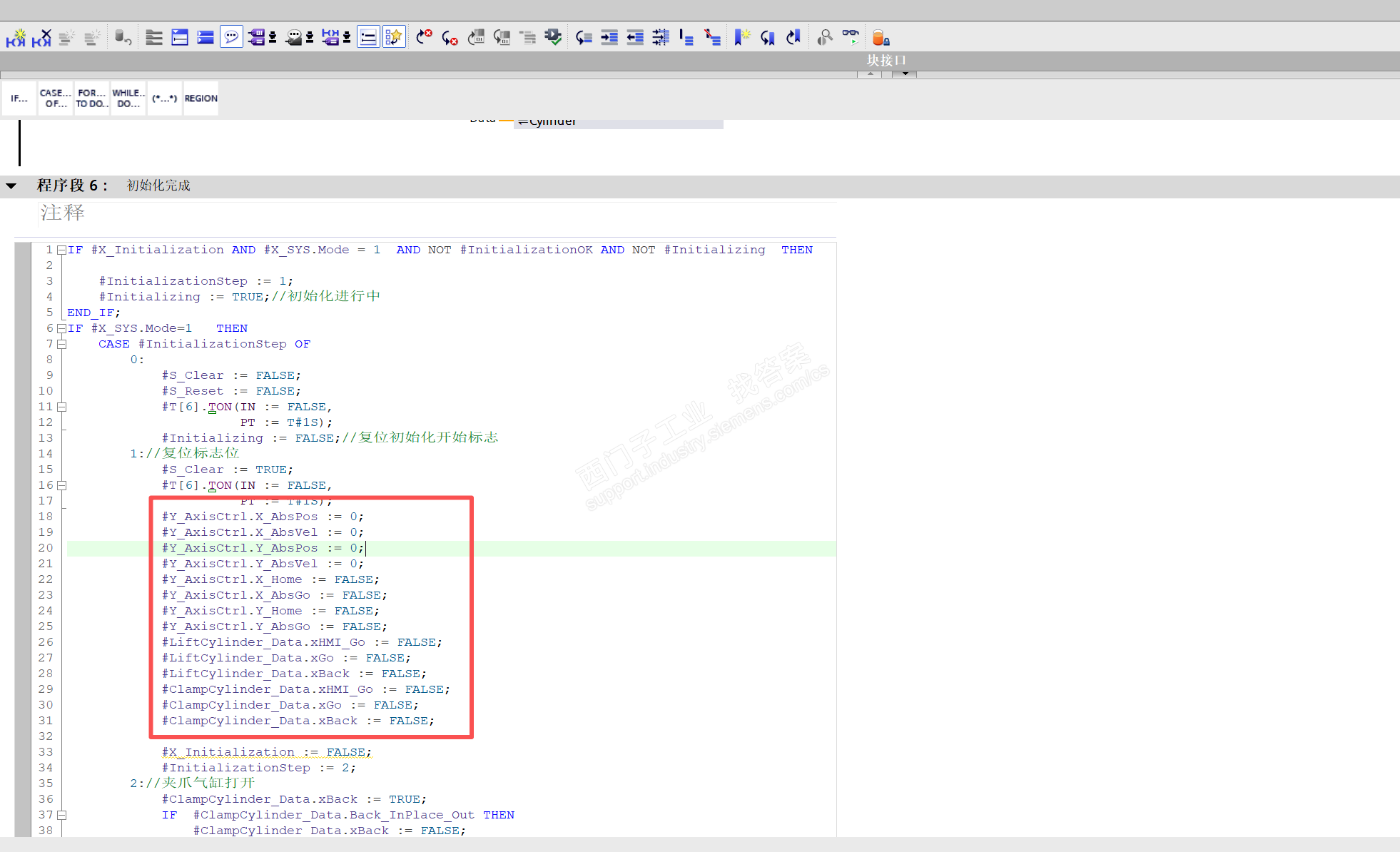1400x852 pixels.
Task: Expand block interface down arrow
Action: 905,73
